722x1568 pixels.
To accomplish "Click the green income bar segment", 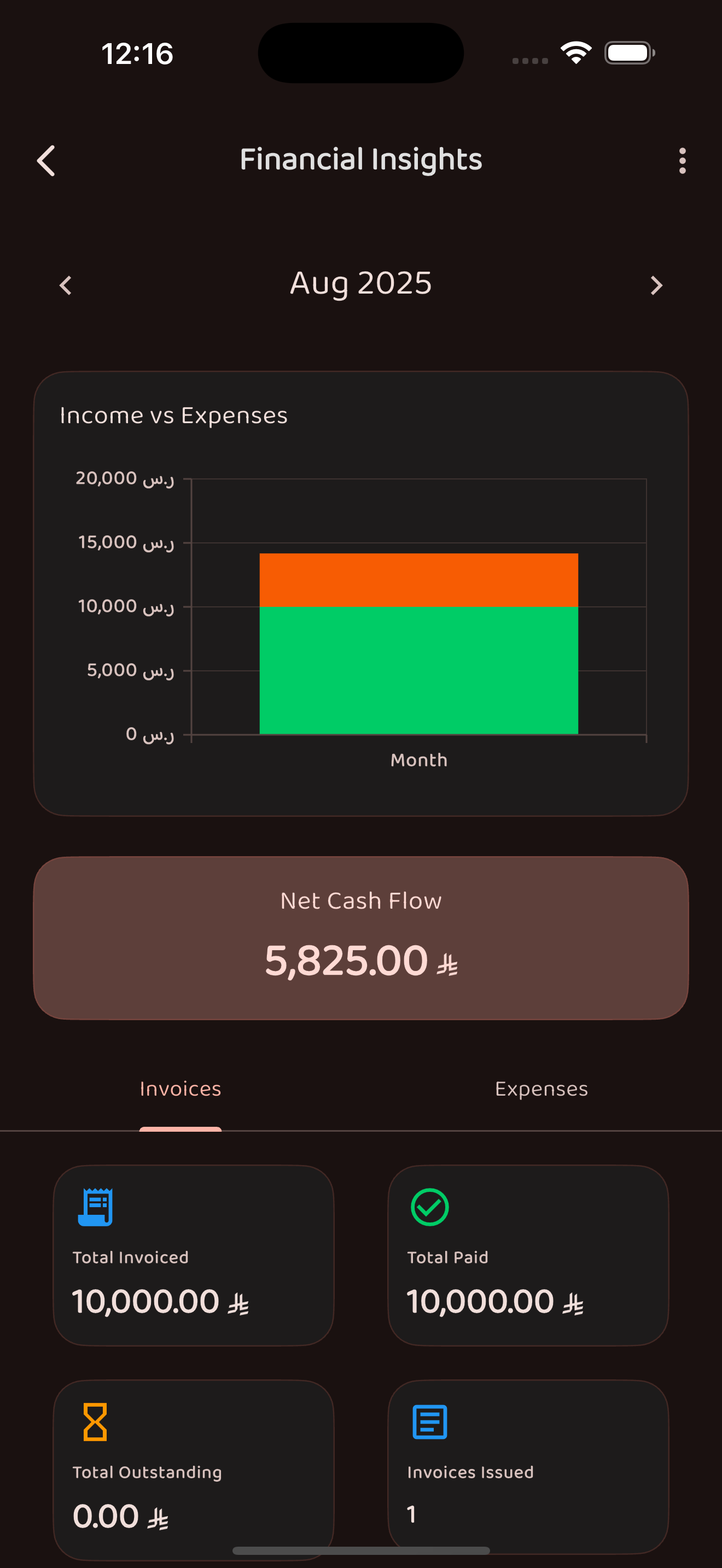I will click(x=418, y=670).
